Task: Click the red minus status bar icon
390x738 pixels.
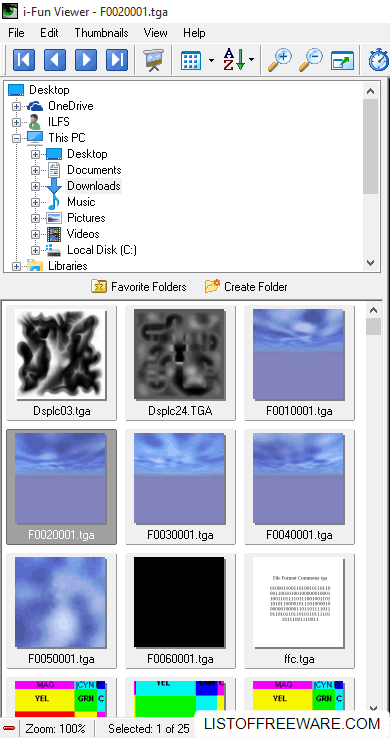Action: (9, 728)
